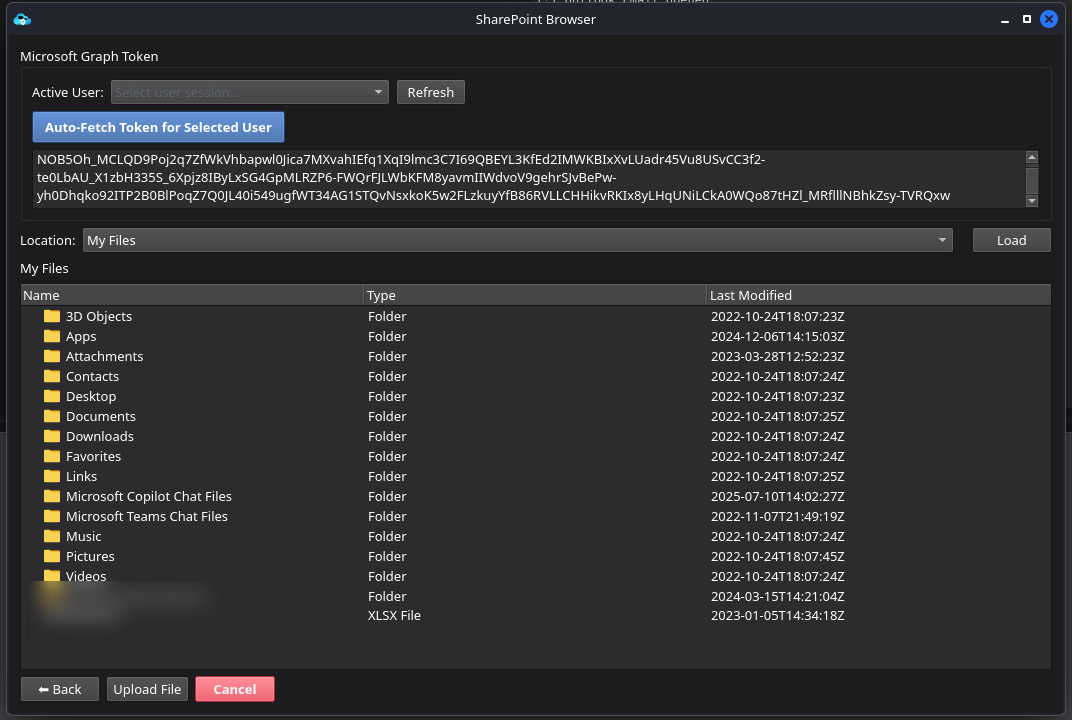Click date '2023-03-28T12:52:23Z'
Image resolution: width=1072 pixels, height=720 pixels.
point(777,356)
